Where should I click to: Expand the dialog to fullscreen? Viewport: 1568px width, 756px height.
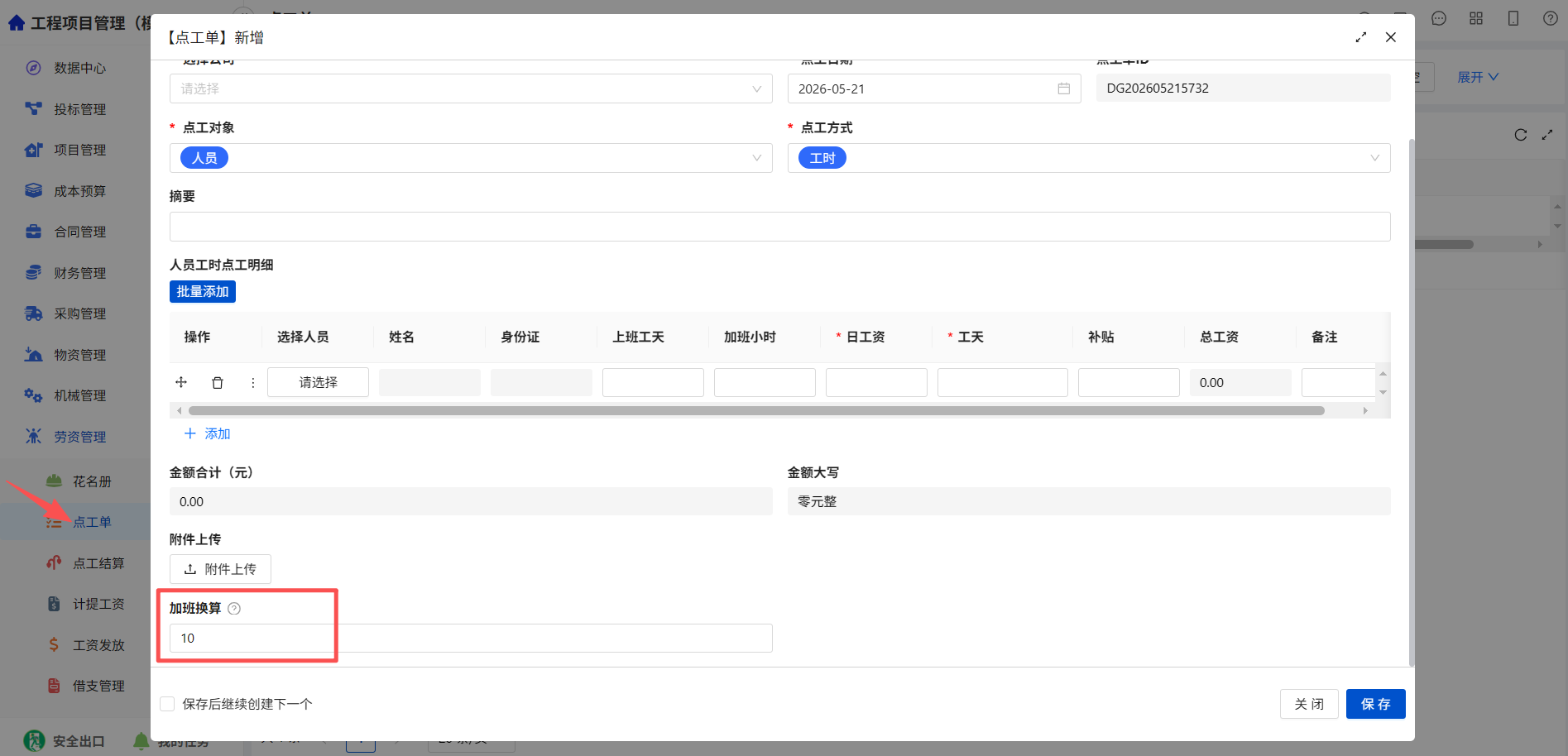pos(1361,37)
